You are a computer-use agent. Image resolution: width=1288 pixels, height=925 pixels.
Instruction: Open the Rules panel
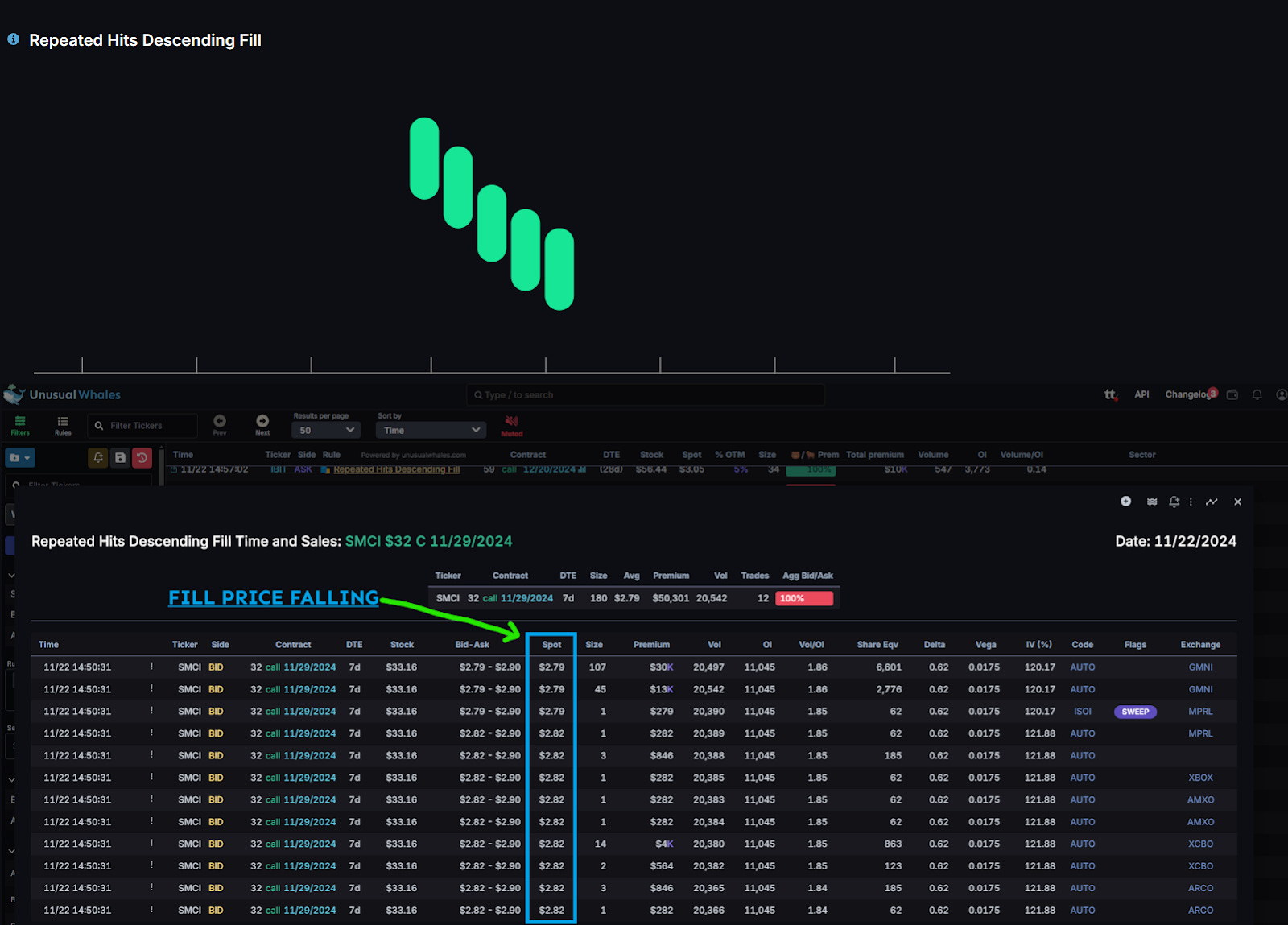pos(62,425)
